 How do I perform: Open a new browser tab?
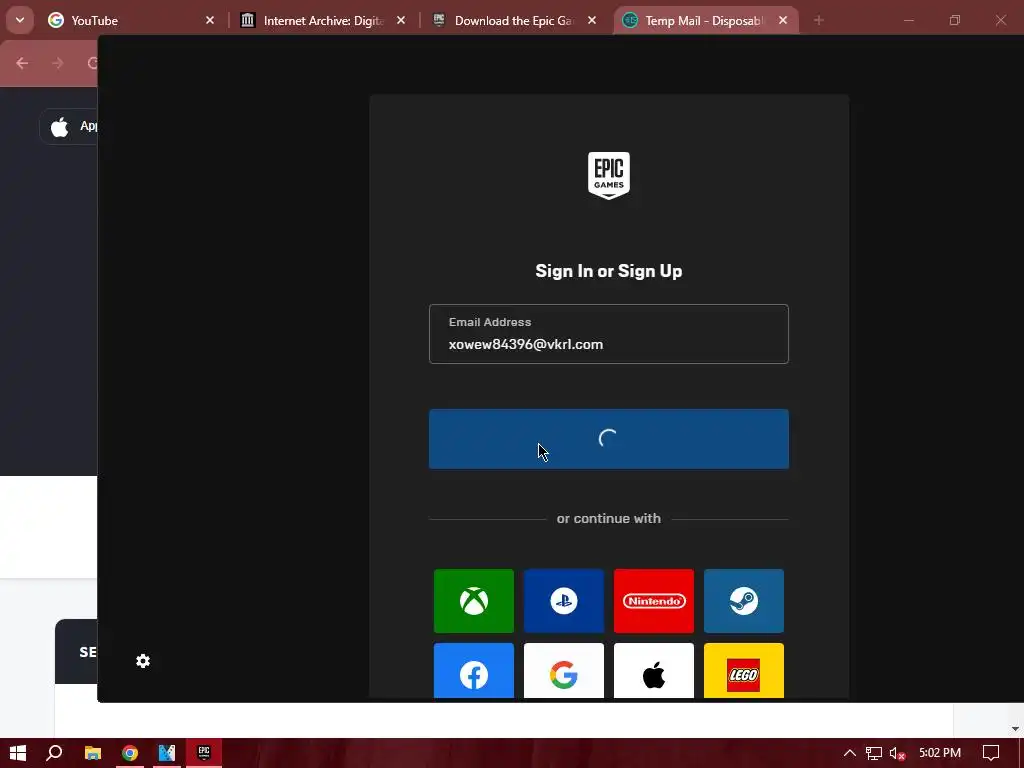click(x=818, y=20)
